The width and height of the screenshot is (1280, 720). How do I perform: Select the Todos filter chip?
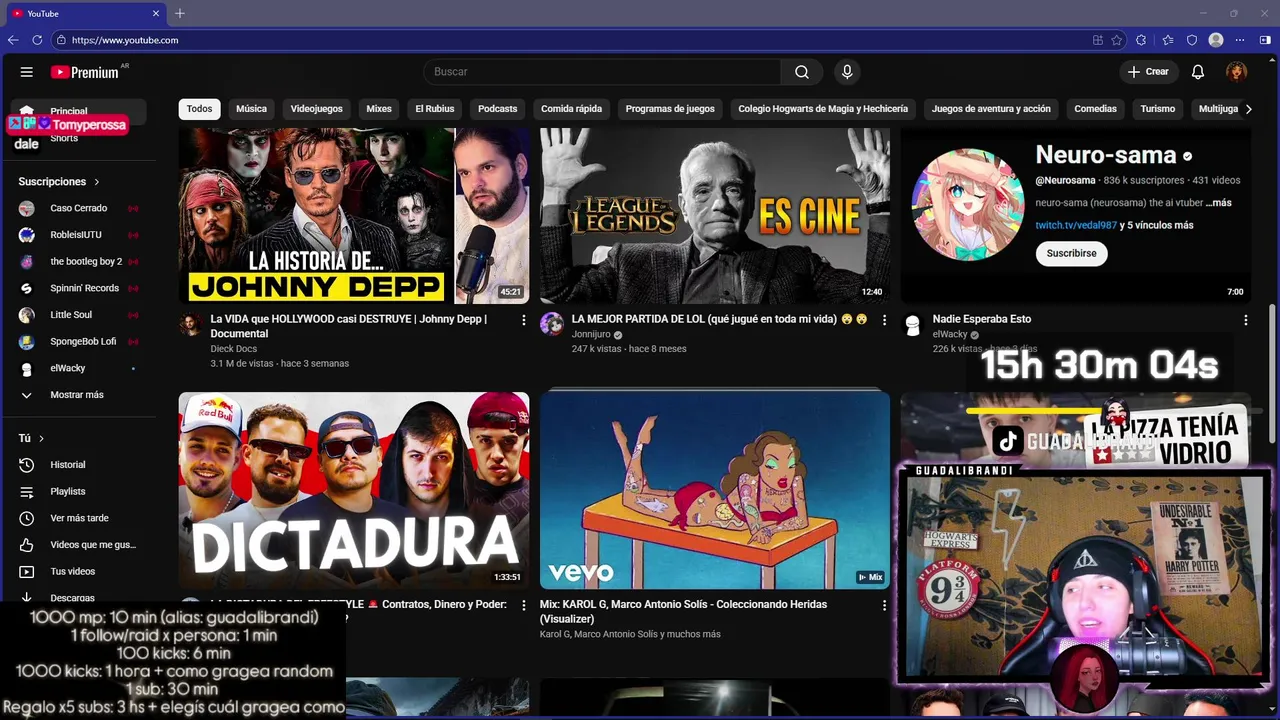click(200, 109)
